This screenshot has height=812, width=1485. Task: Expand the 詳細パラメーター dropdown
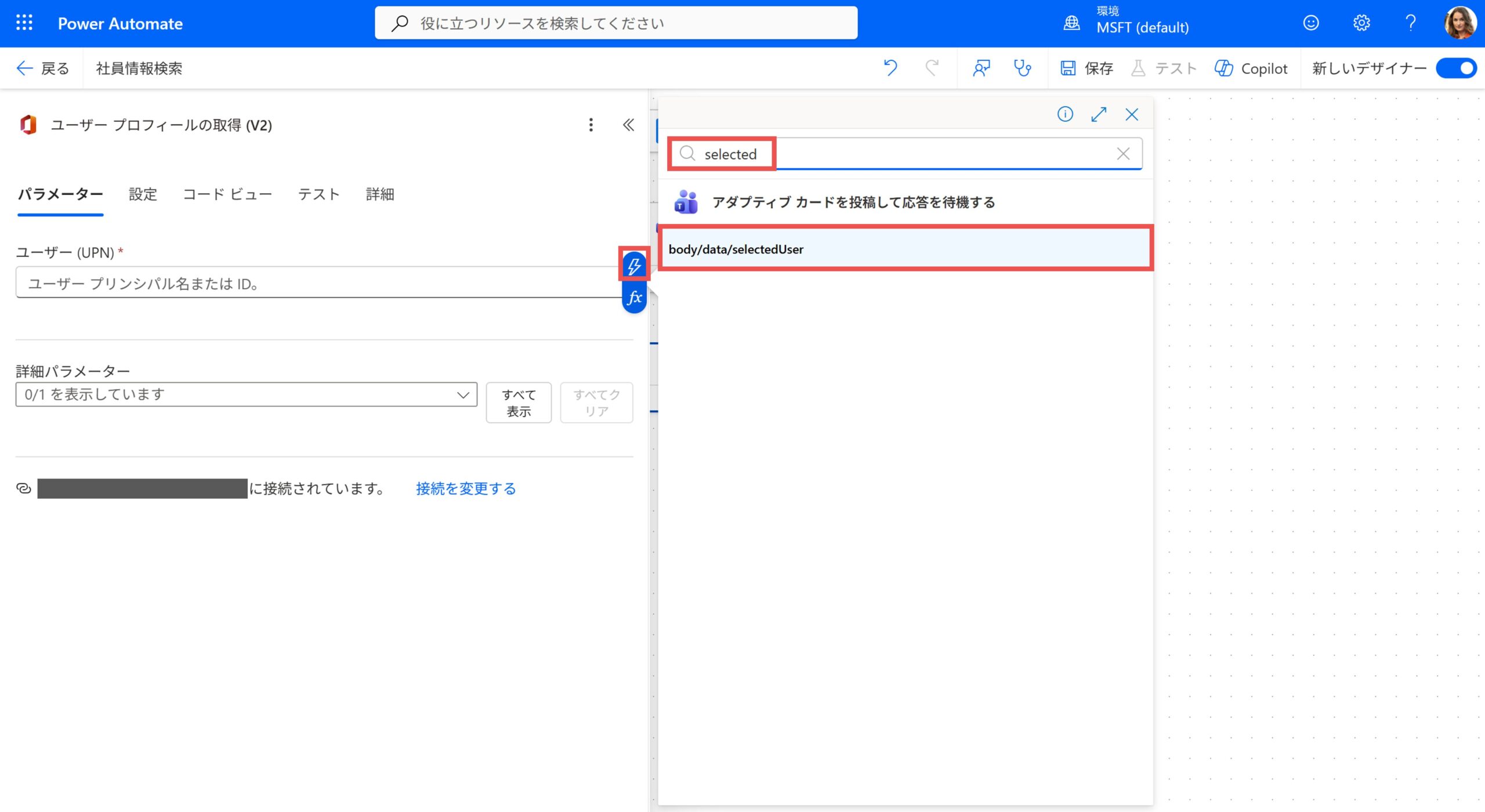[x=246, y=394]
